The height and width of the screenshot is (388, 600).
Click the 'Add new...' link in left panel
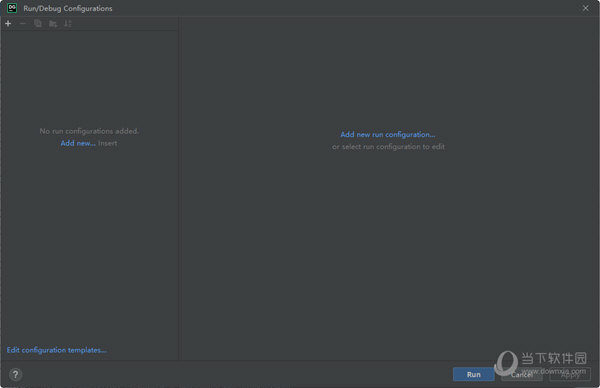pos(78,143)
